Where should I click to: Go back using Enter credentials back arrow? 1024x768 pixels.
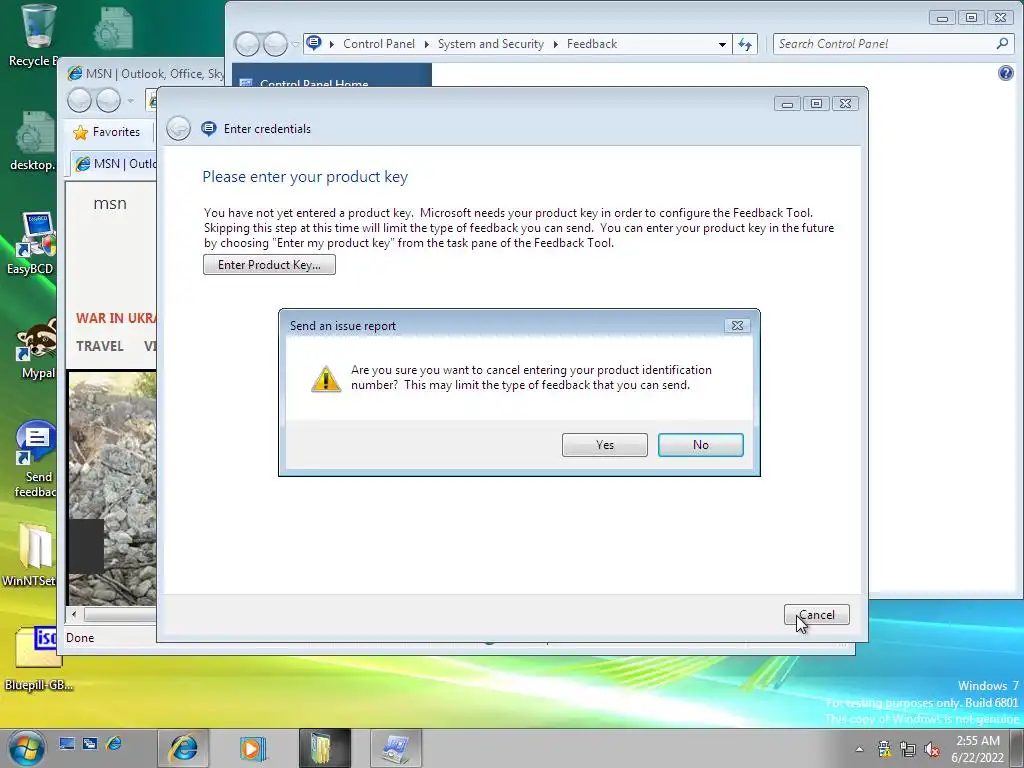tap(178, 129)
